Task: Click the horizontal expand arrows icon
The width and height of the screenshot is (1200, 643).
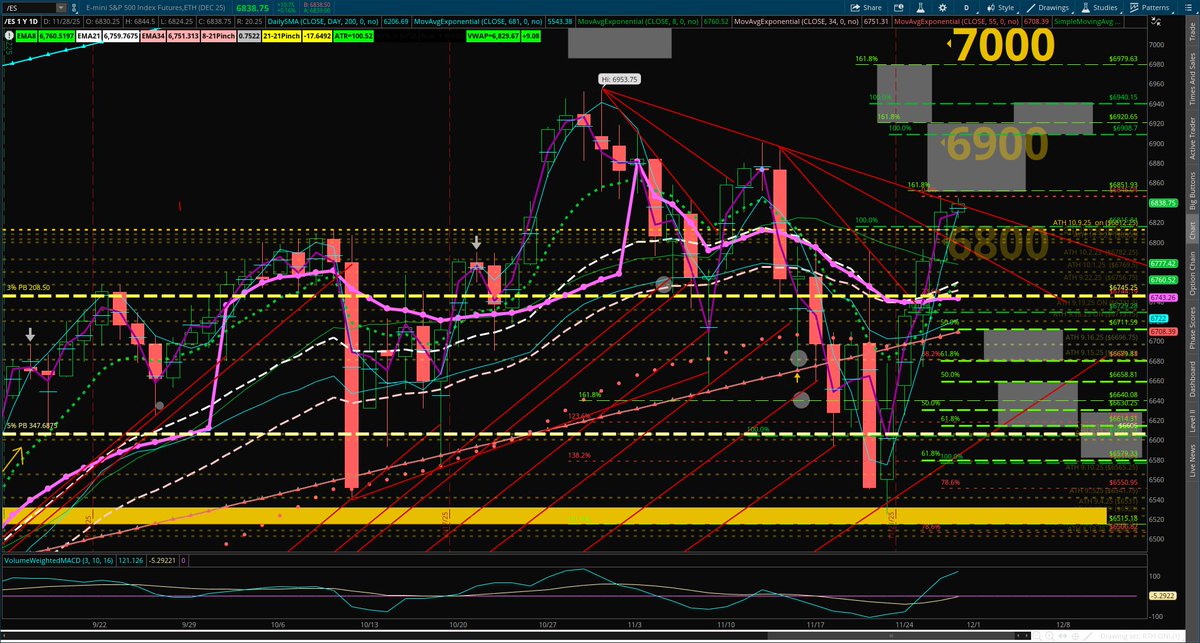Action: 1062,636
